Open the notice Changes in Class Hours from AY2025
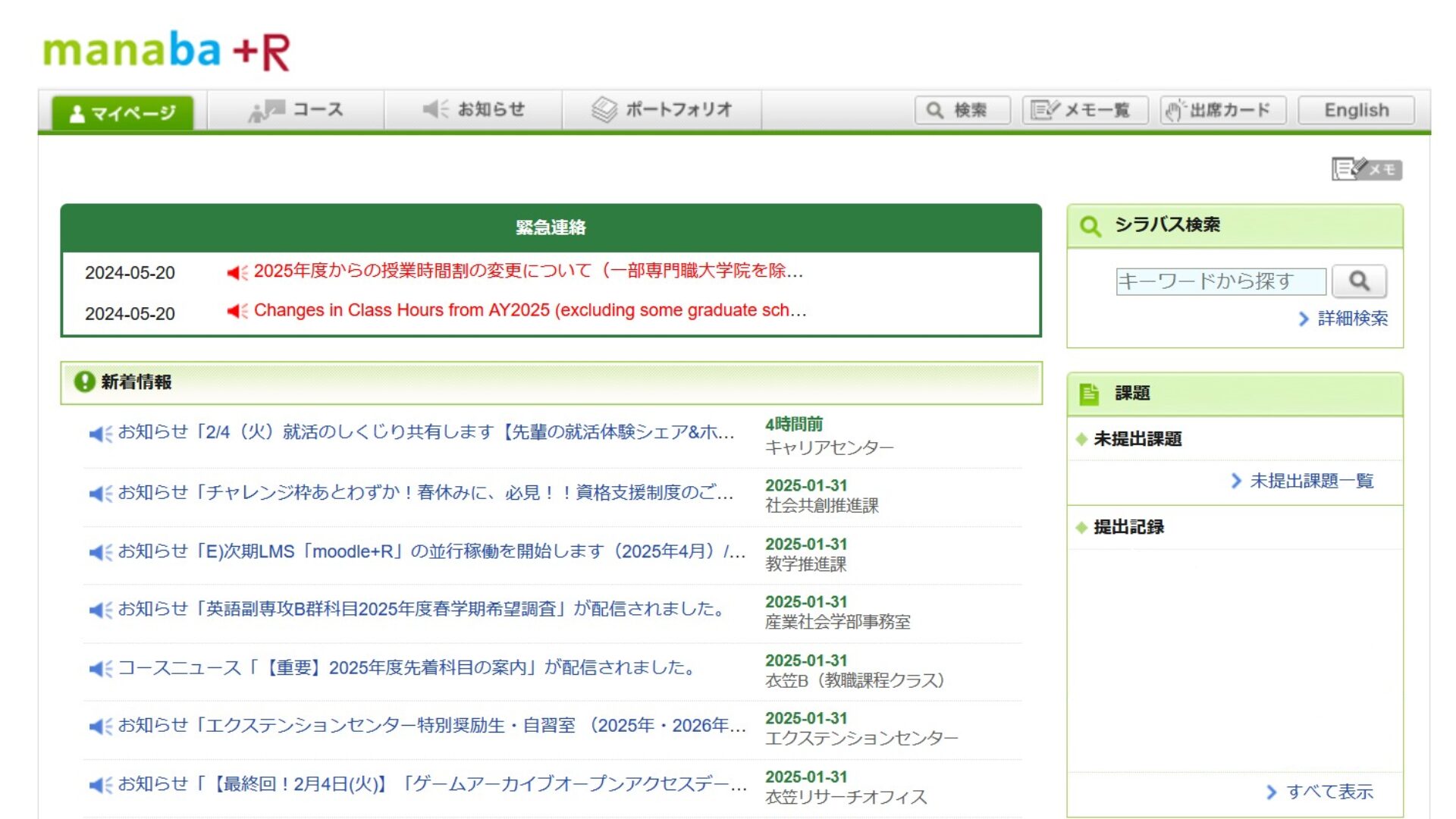The width and height of the screenshot is (1456, 819). coord(530,310)
